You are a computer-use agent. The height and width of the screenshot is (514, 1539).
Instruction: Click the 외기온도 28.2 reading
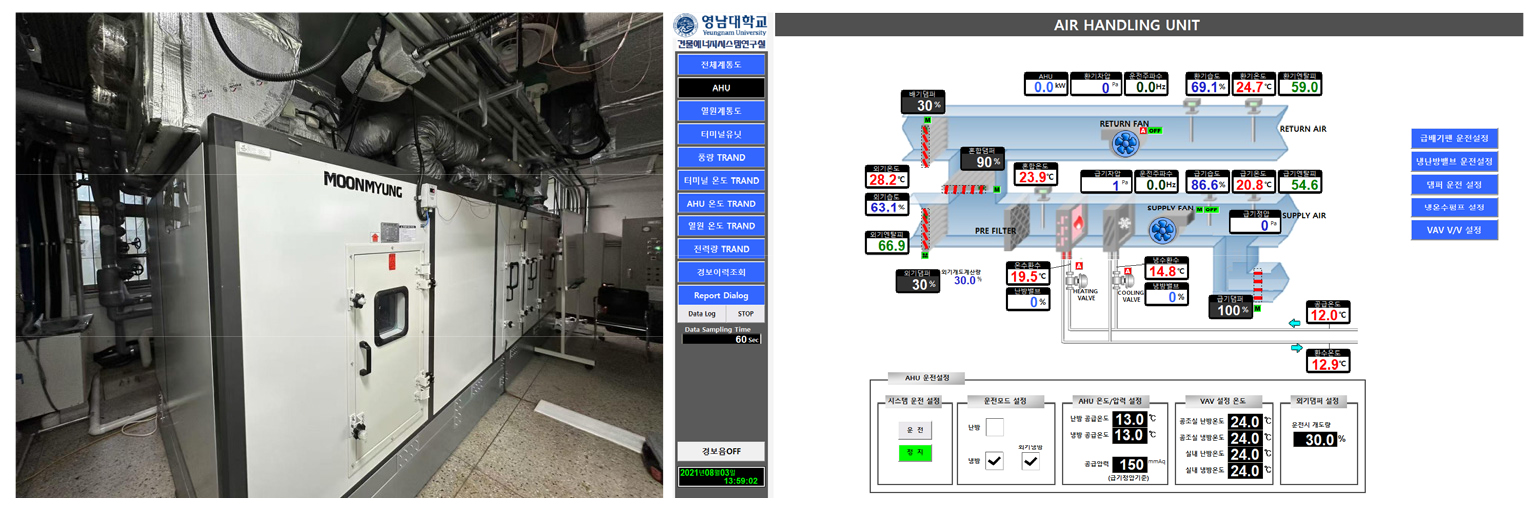887,180
